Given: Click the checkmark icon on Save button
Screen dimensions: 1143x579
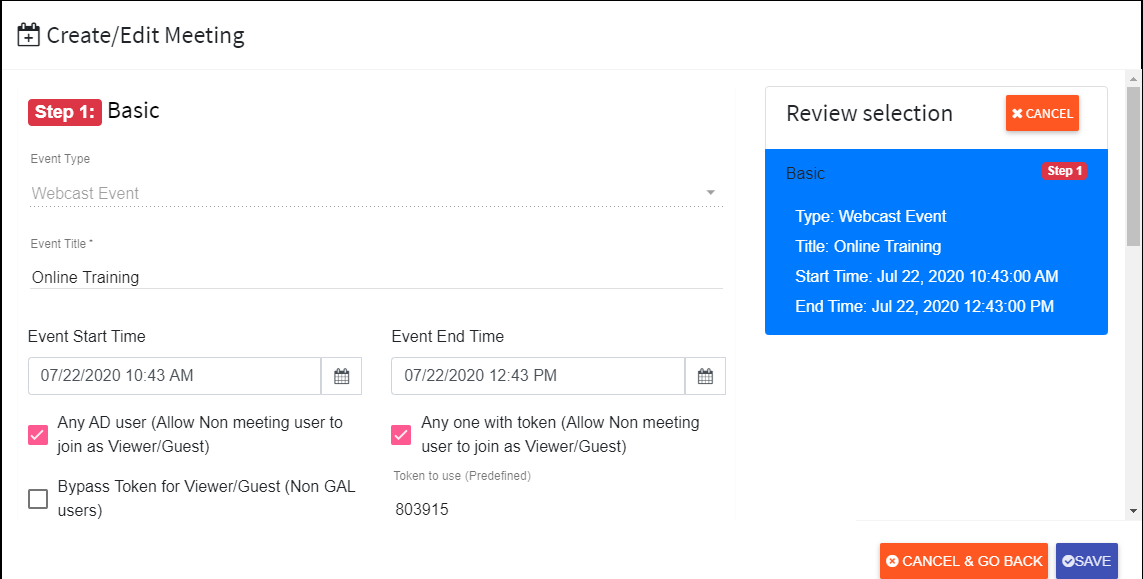Looking at the screenshot, I should pos(1068,561).
